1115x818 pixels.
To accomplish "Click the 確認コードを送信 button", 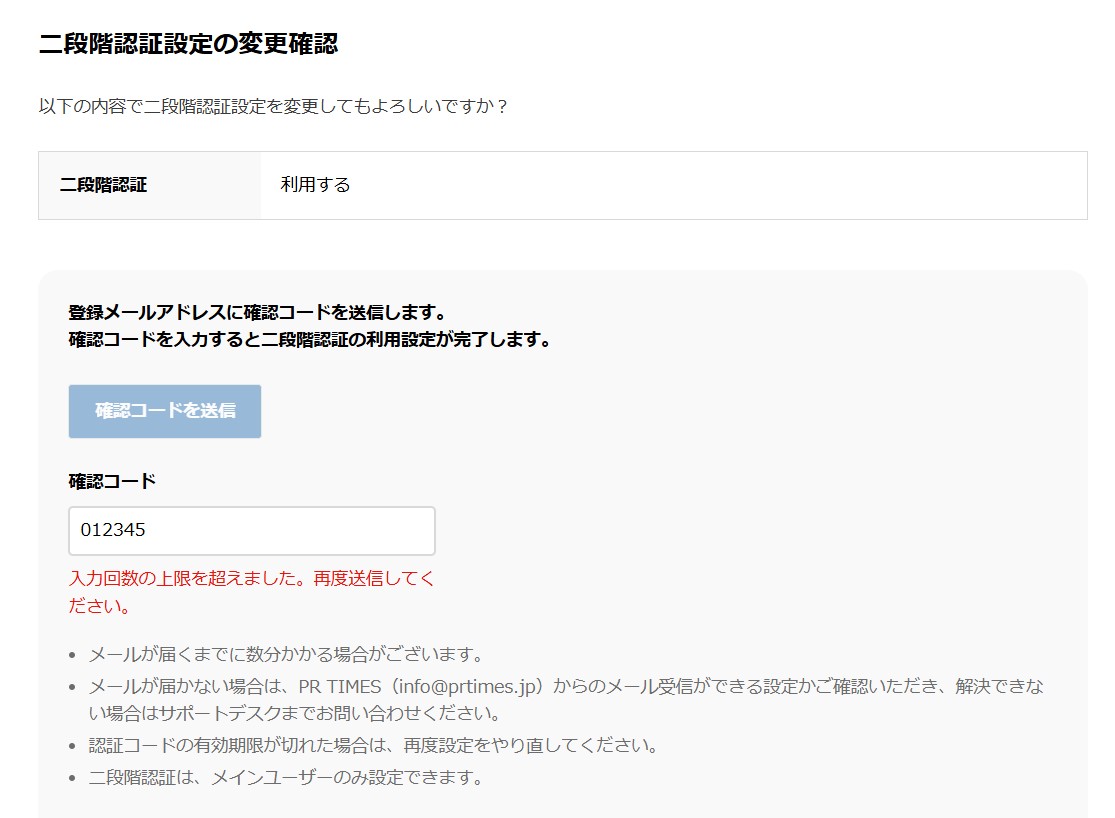I will [x=164, y=410].
